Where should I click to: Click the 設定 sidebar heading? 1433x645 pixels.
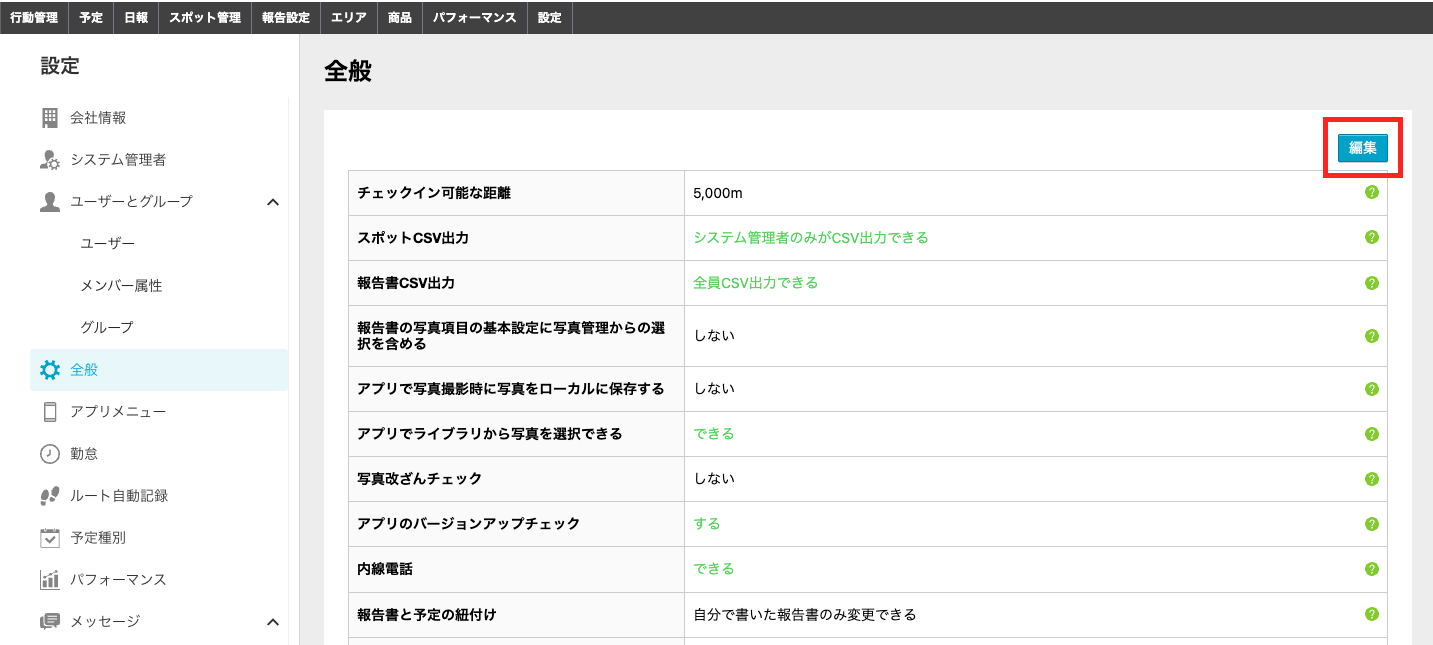click(60, 66)
